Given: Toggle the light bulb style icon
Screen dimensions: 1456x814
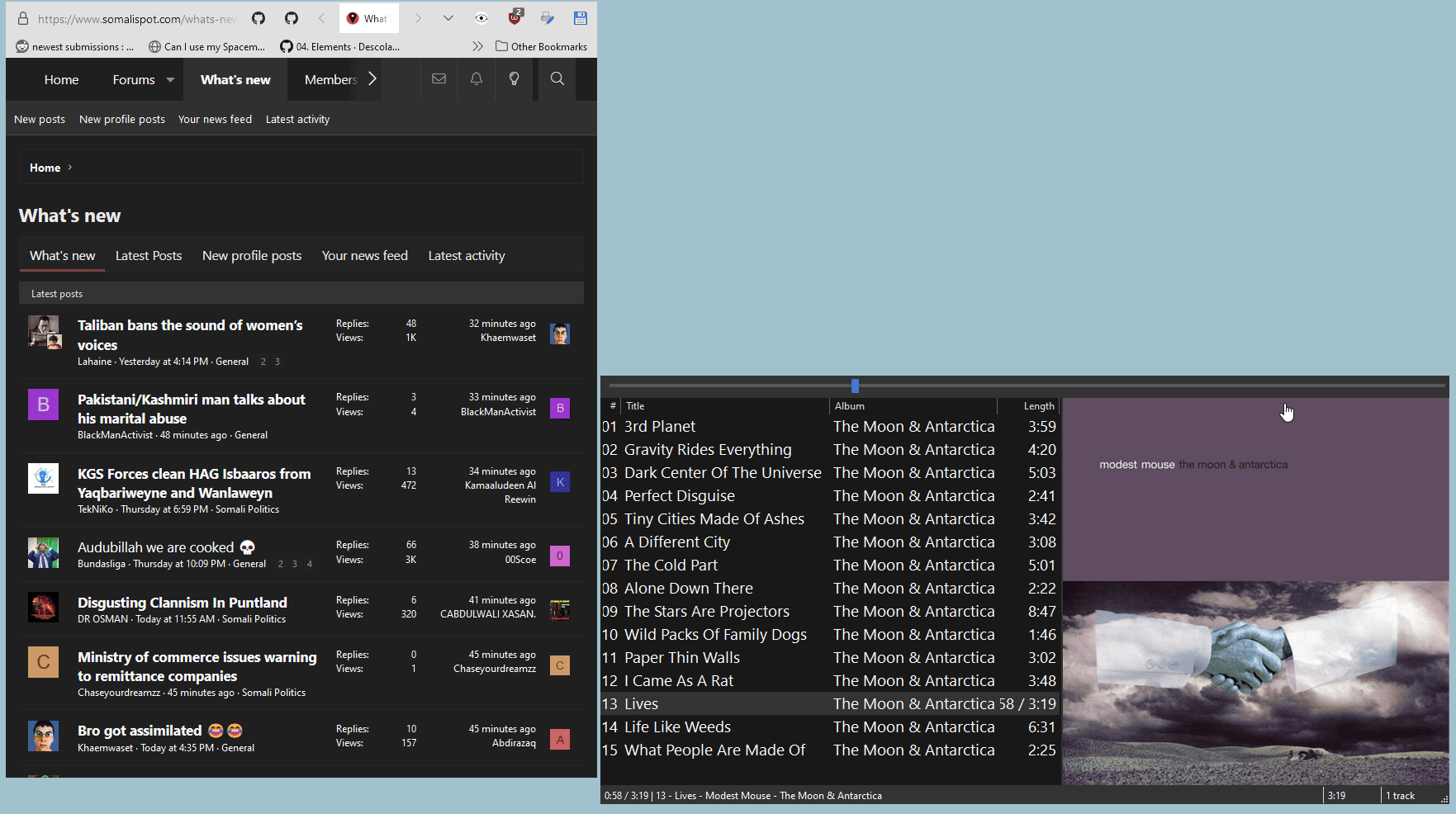Looking at the screenshot, I should pyautogui.click(x=514, y=79).
